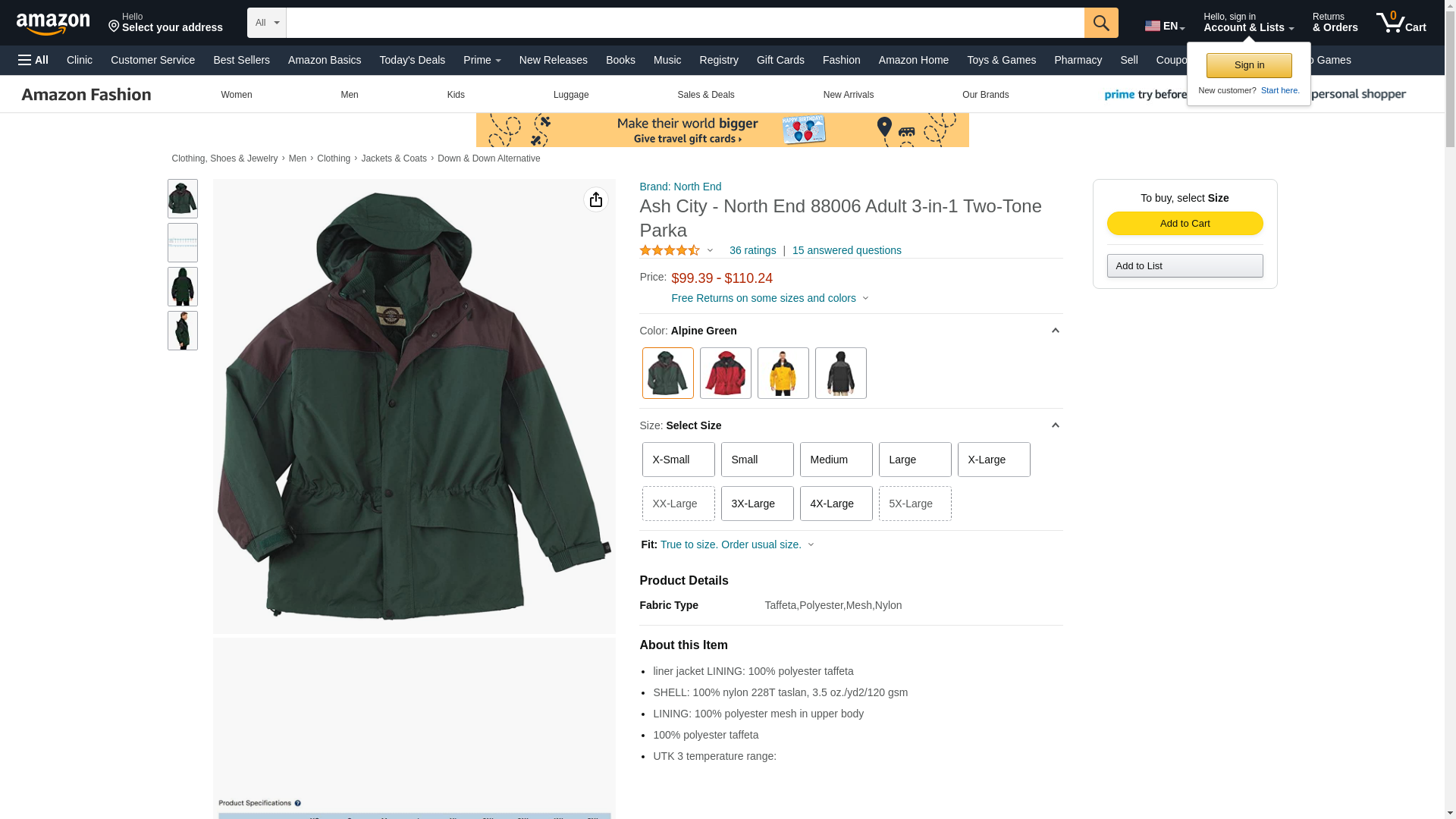Click the star rating icons
The height and width of the screenshot is (819, 1456).
coord(670,250)
